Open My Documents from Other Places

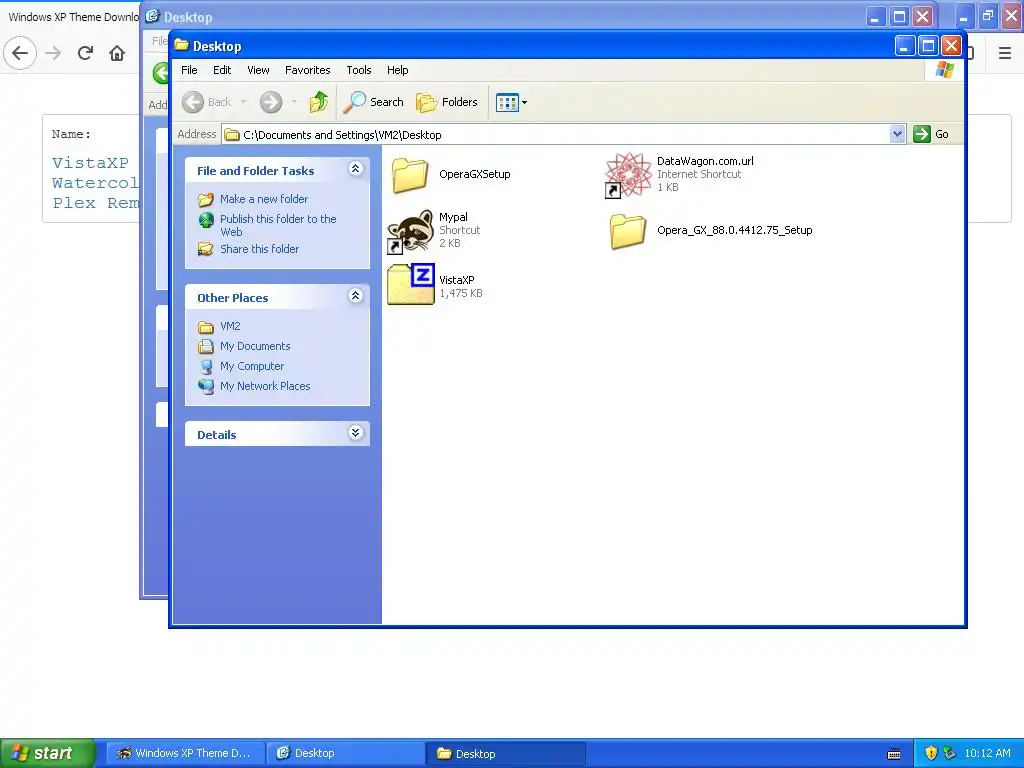(255, 346)
